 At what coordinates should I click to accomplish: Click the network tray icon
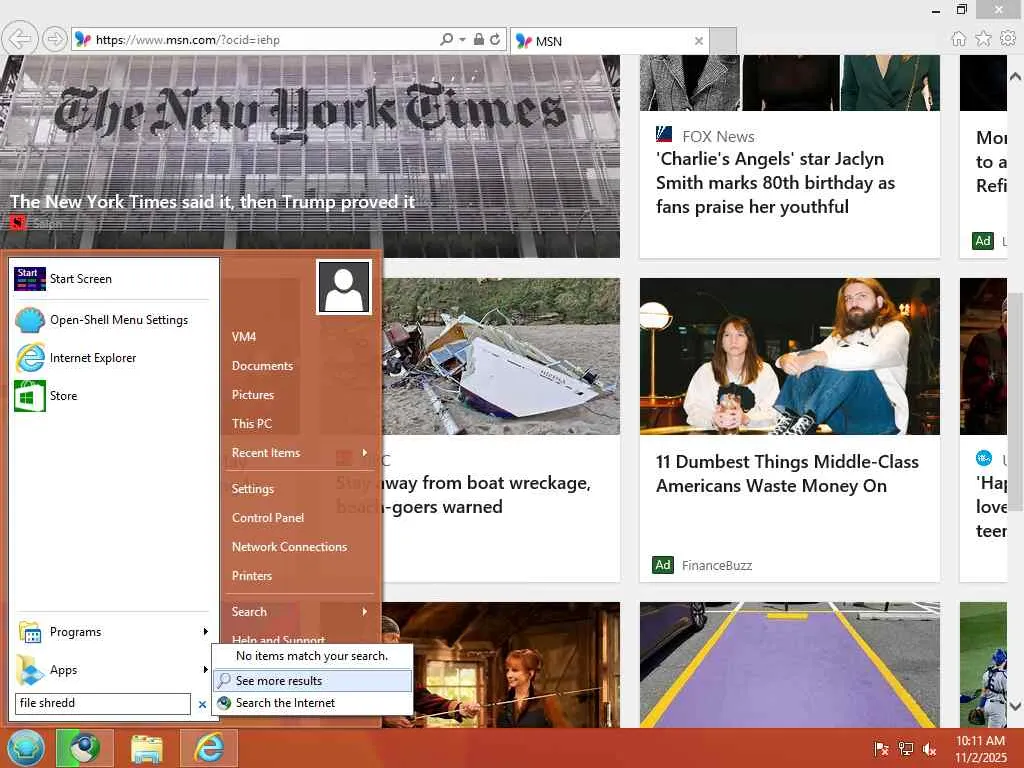tap(905, 749)
